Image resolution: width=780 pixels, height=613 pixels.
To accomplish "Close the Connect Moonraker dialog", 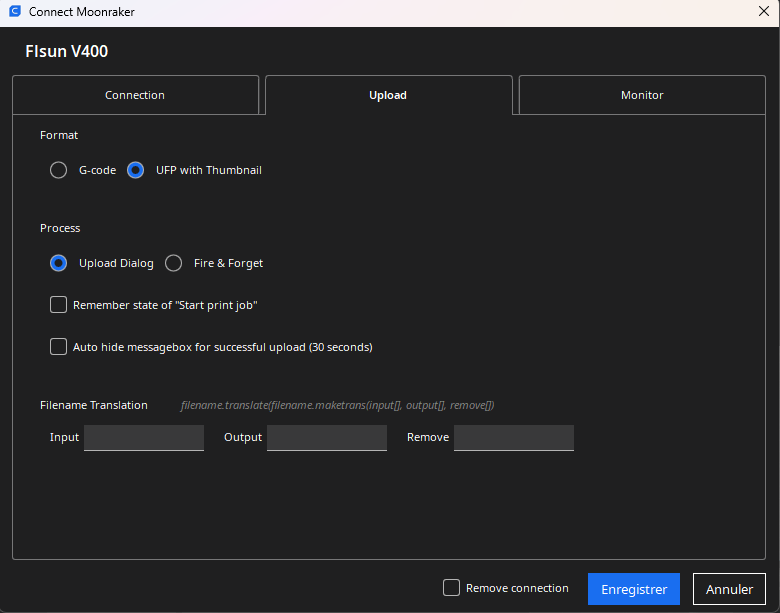I will [x=764, y=11].
